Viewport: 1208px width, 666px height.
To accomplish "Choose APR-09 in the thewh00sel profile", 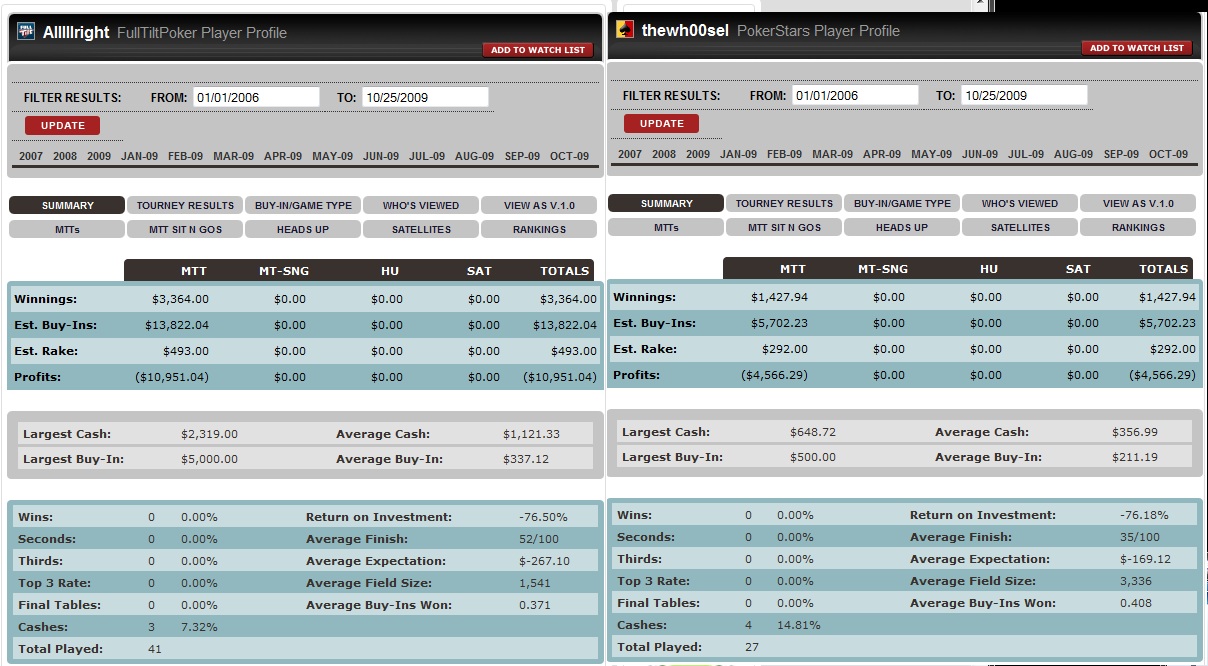I will pos(881,154).
